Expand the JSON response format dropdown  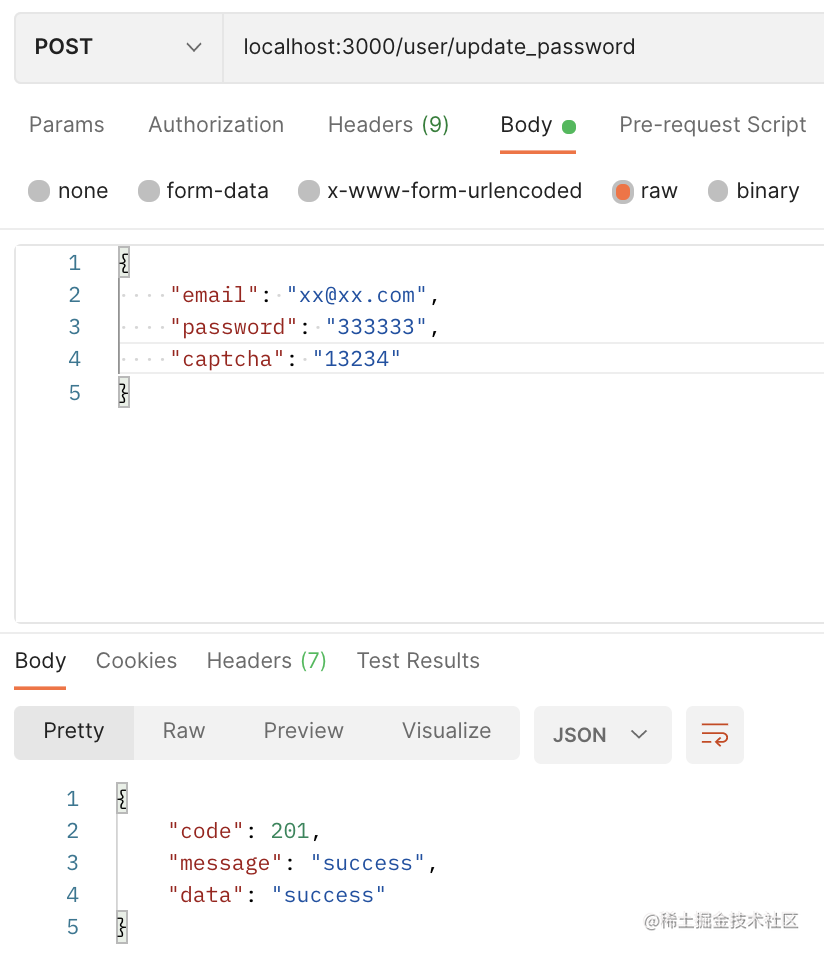pos(602,735)
